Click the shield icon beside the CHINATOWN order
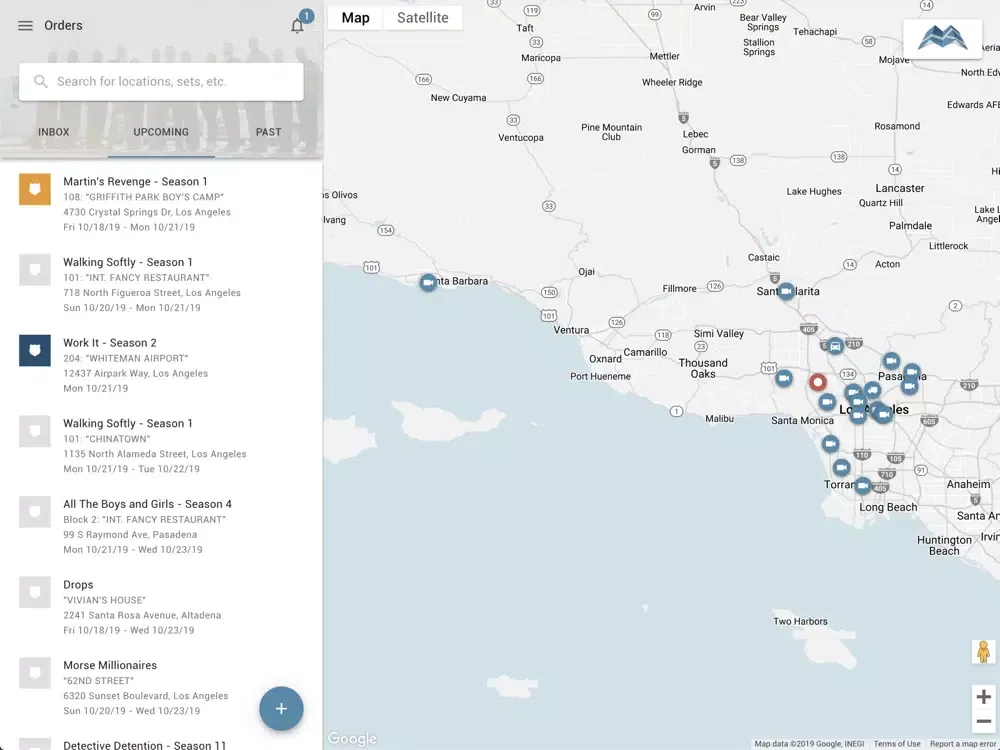The image size is (1000, 750). [x=35, y=430]
